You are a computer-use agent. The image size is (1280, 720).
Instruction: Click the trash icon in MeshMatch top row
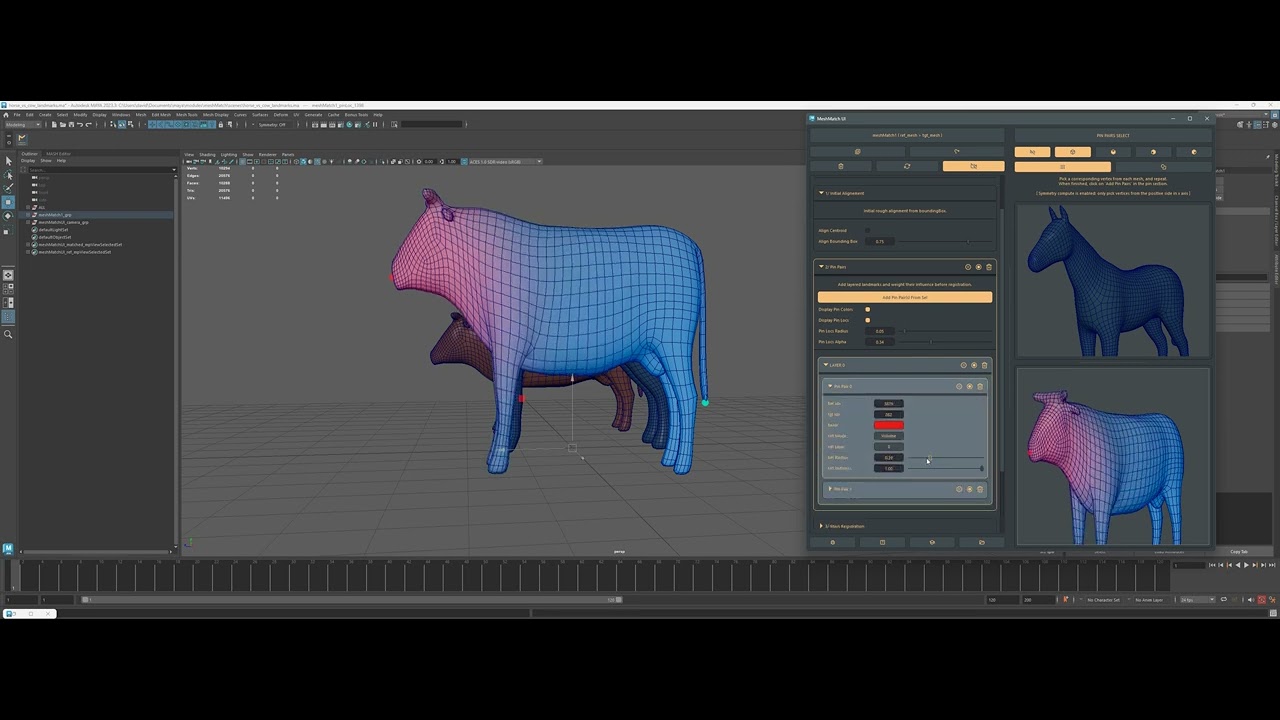(x=840, y=166)
